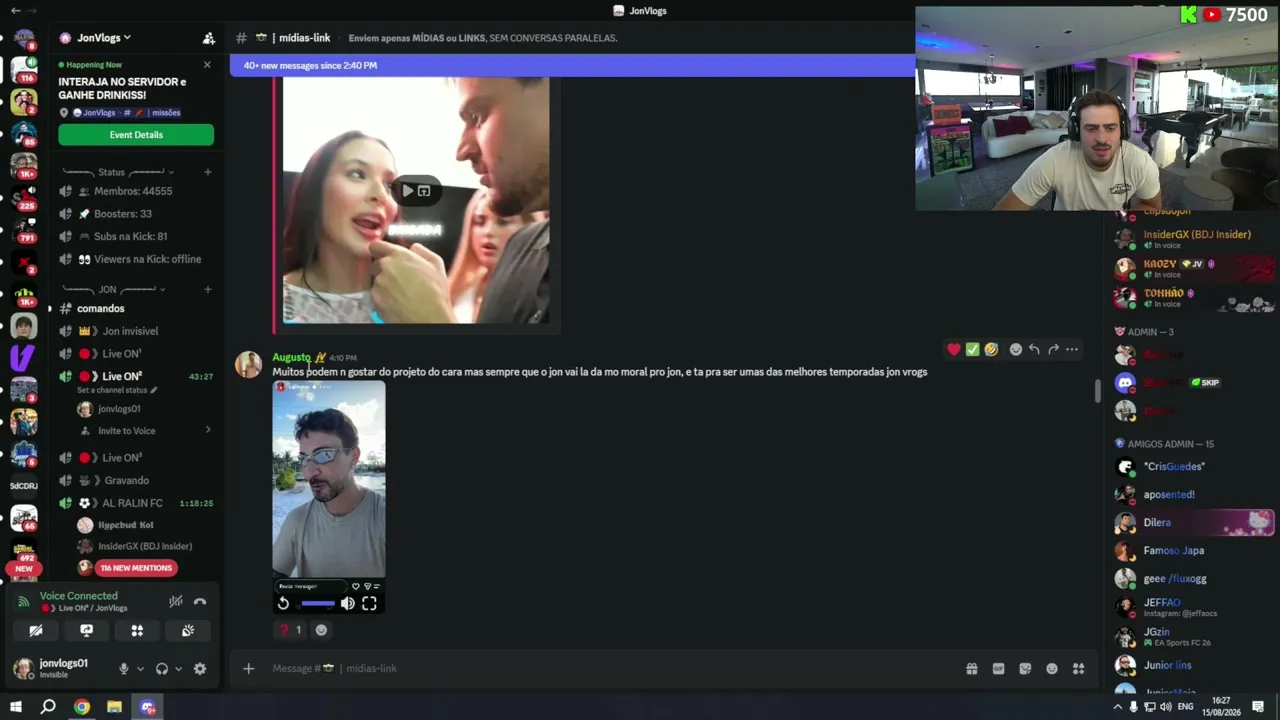Open CrisGuedes member profile
The width and height of the screenshot is (1280, 720).
[x=1195, y=467]
